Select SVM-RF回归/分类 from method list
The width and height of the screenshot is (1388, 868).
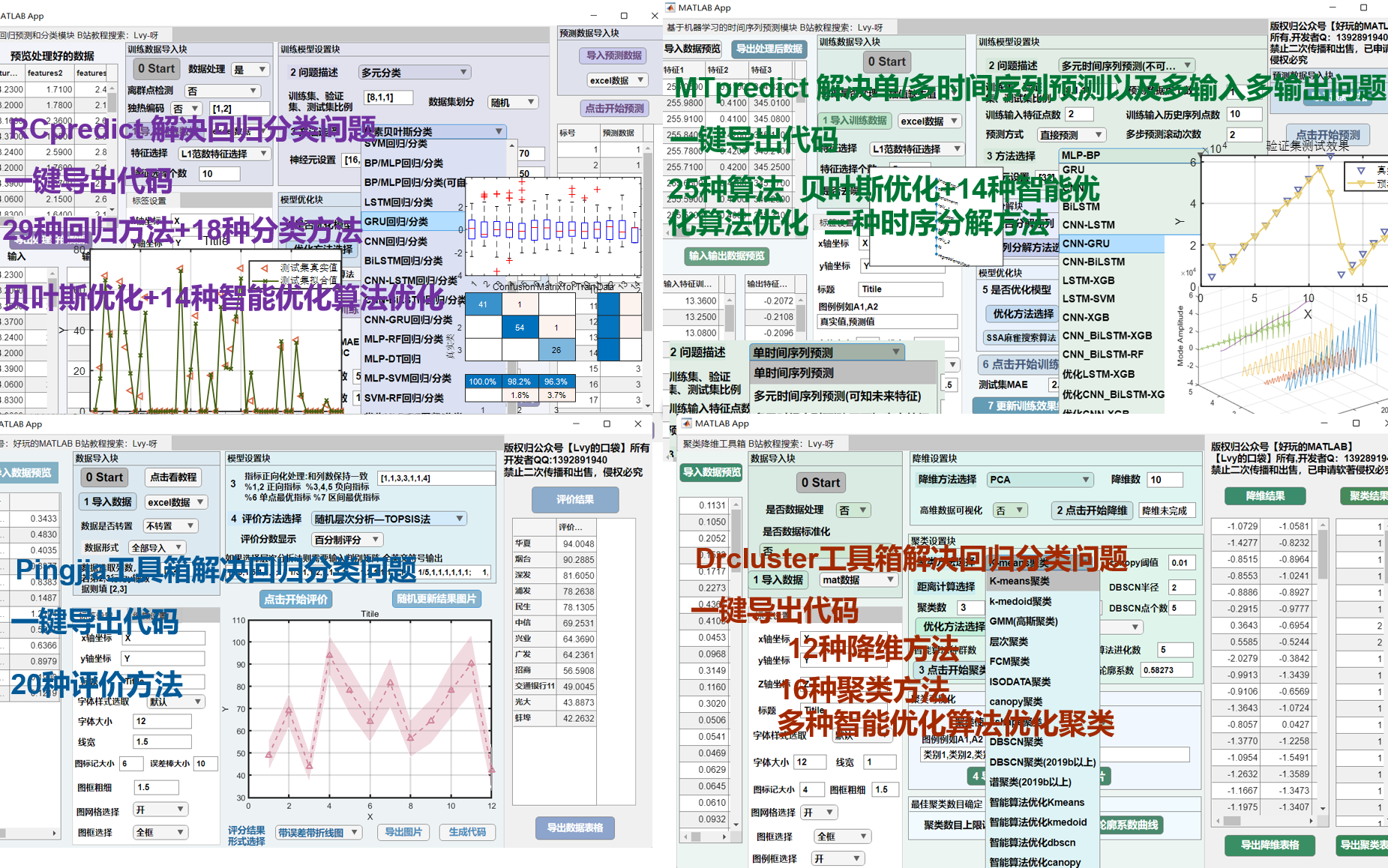pos(403,398)
